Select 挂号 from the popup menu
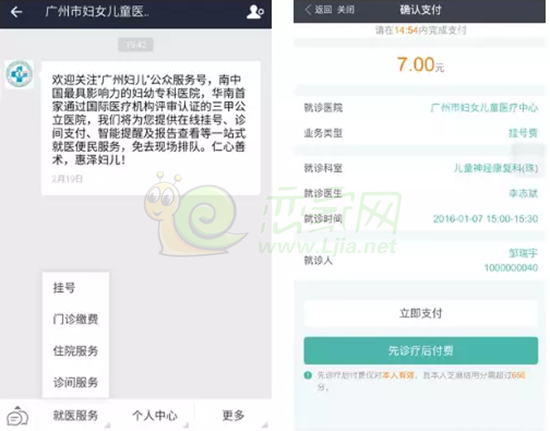 pyautogui.click(x=64, y=288)
